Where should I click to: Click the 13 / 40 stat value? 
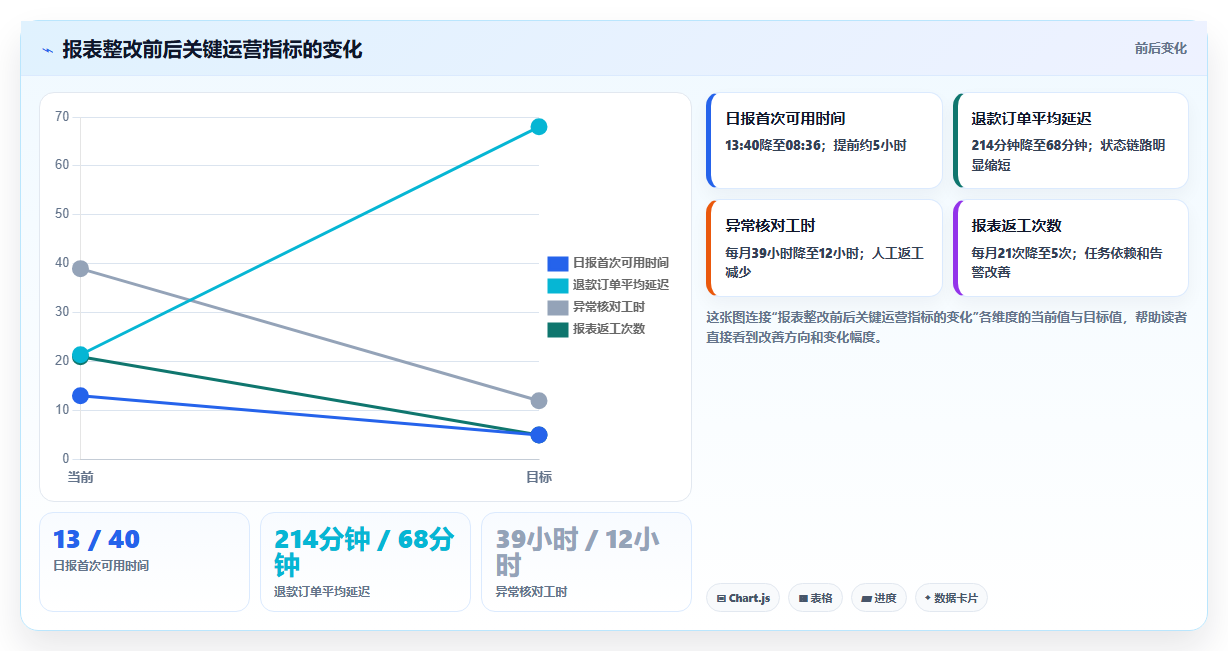[96, 540]
